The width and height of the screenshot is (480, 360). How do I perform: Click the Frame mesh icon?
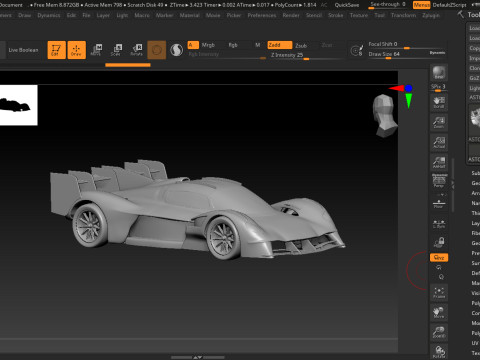(x=439, y=292)
